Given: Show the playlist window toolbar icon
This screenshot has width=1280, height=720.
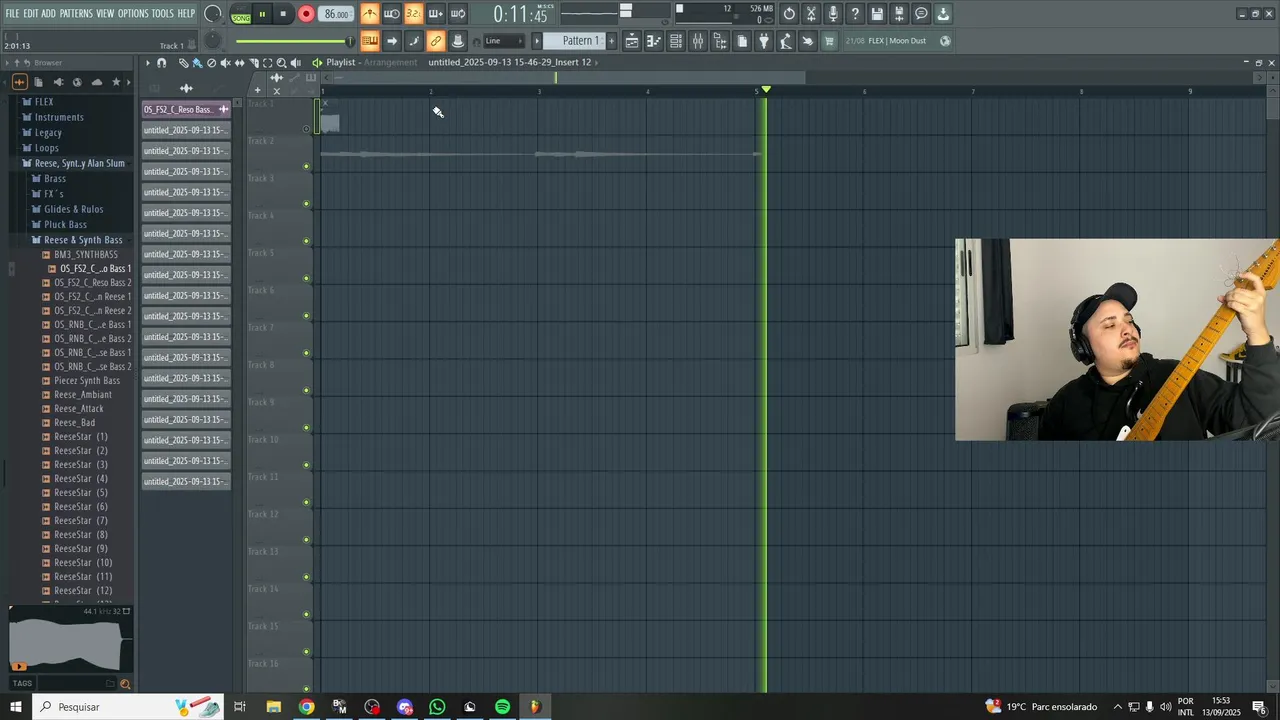Looking at the screenshot, I should tap(632, 41).
